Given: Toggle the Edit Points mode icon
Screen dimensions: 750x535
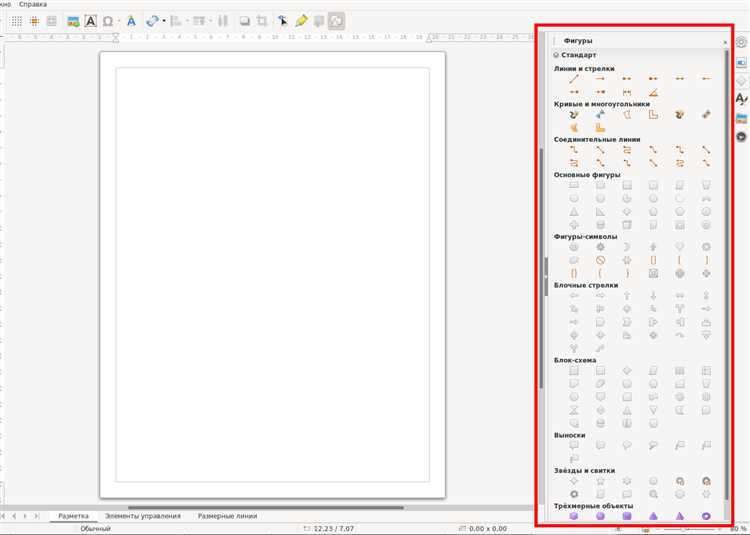Looking at the screenshot, I should coord(283,21).
